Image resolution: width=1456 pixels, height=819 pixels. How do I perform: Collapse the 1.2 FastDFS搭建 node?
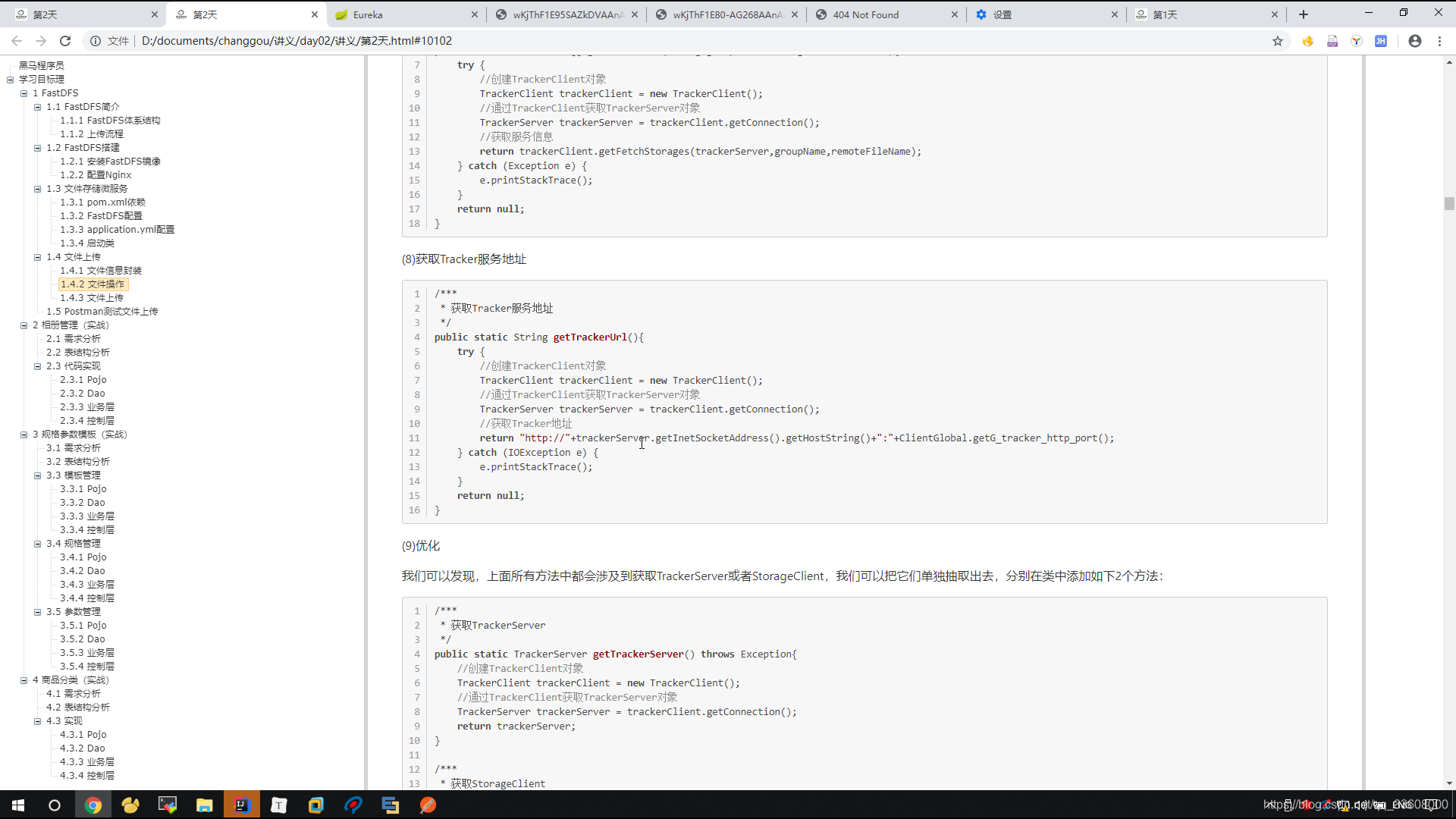coord(37,148)
